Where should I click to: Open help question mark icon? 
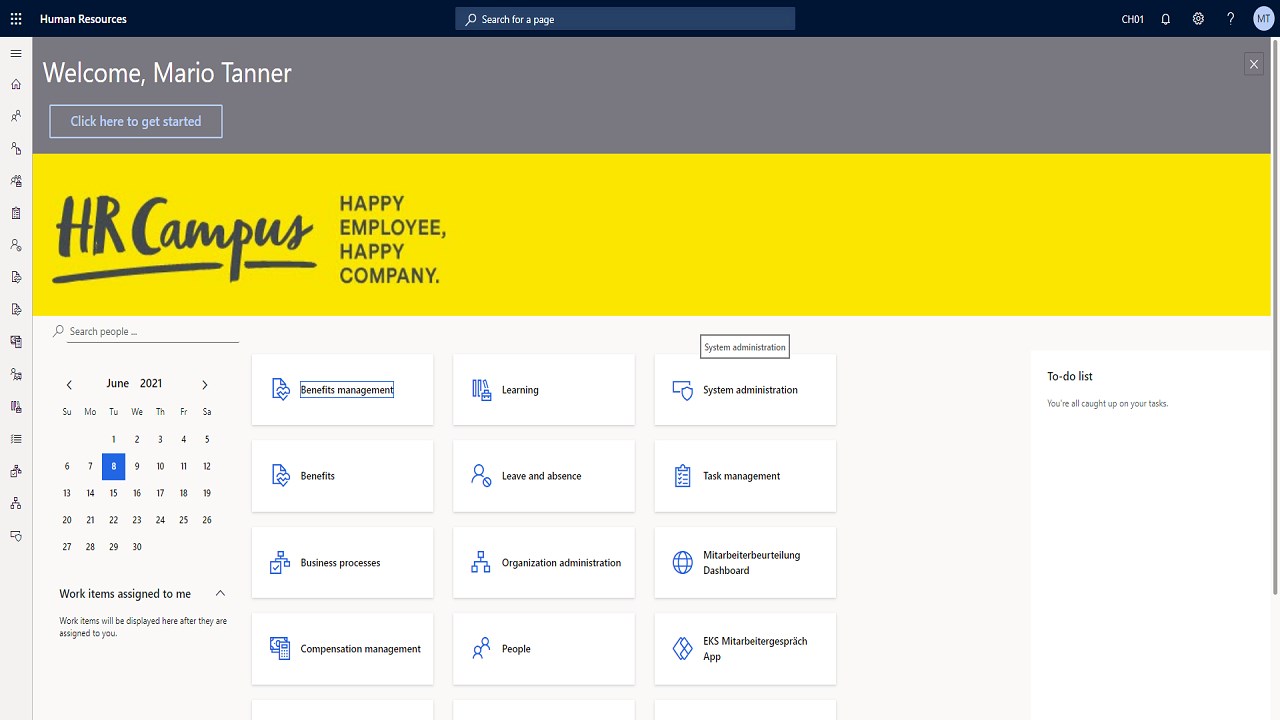click(1230, 19)
